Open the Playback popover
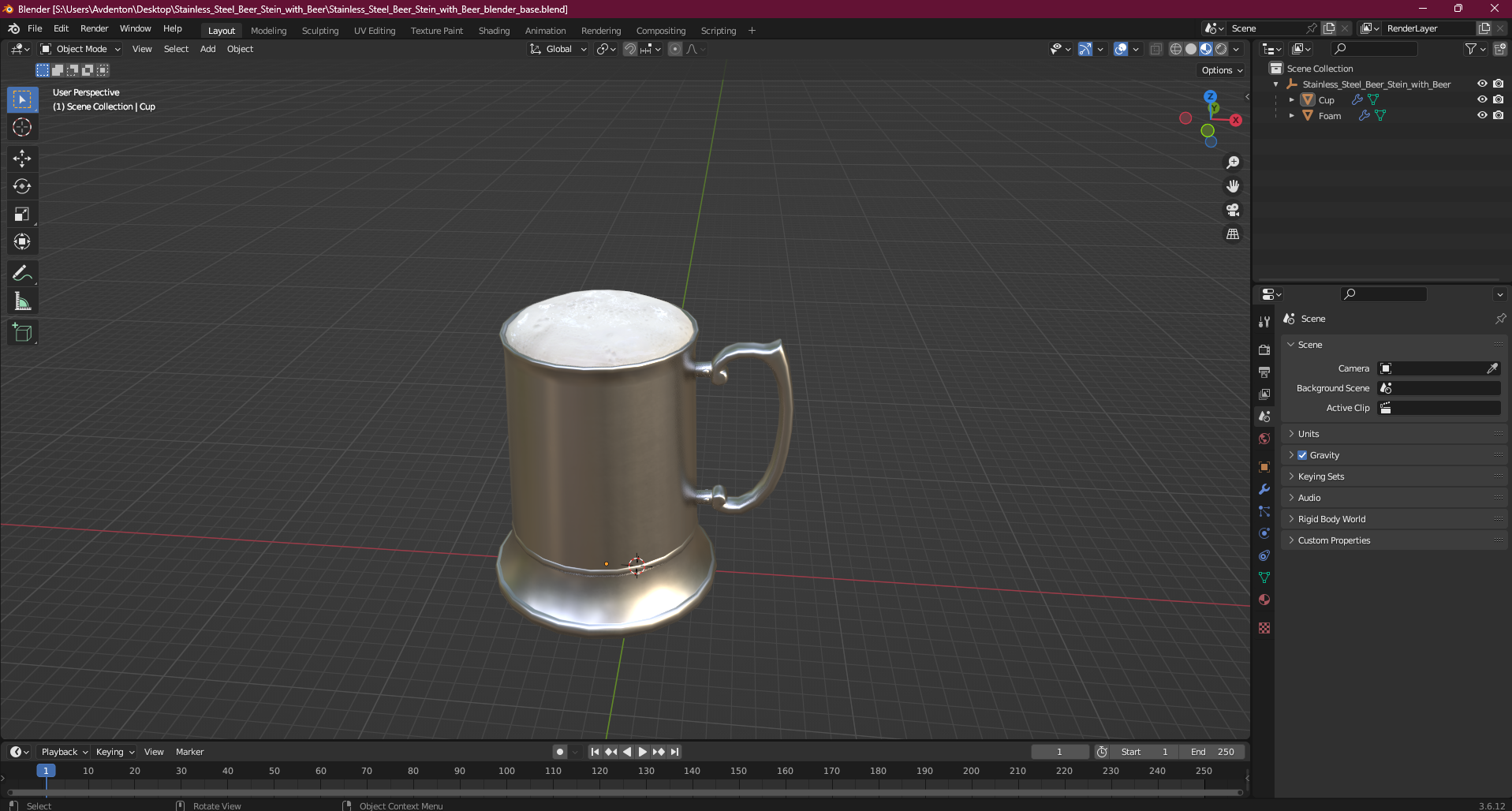The height and width of the screenshot is (811, 1512). pos(64,752)
